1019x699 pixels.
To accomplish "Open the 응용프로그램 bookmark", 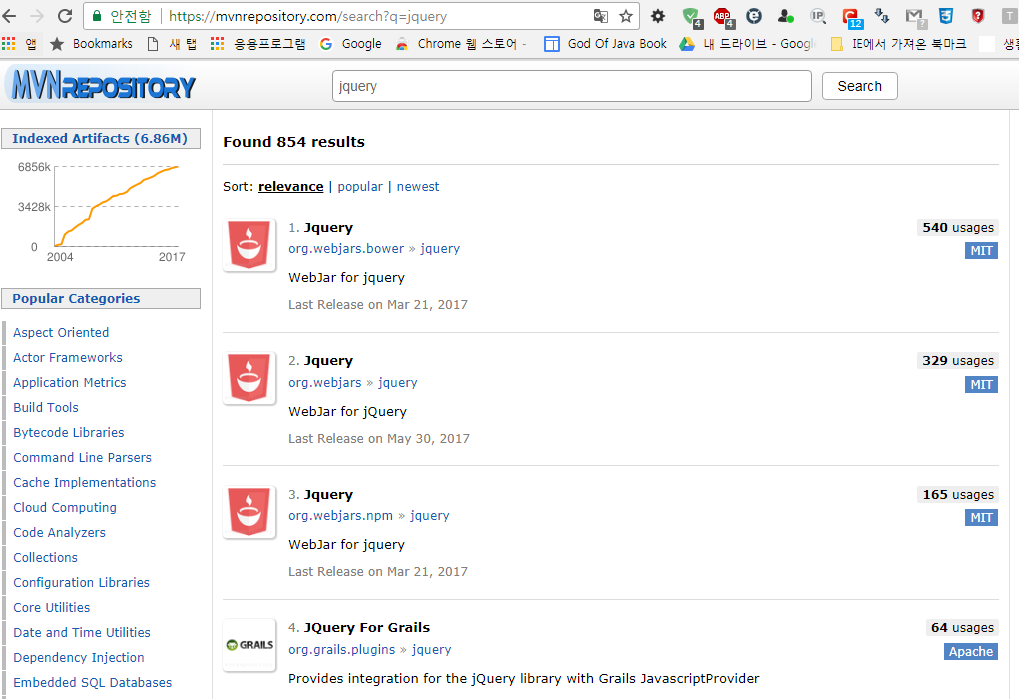I will click(258, 44).
